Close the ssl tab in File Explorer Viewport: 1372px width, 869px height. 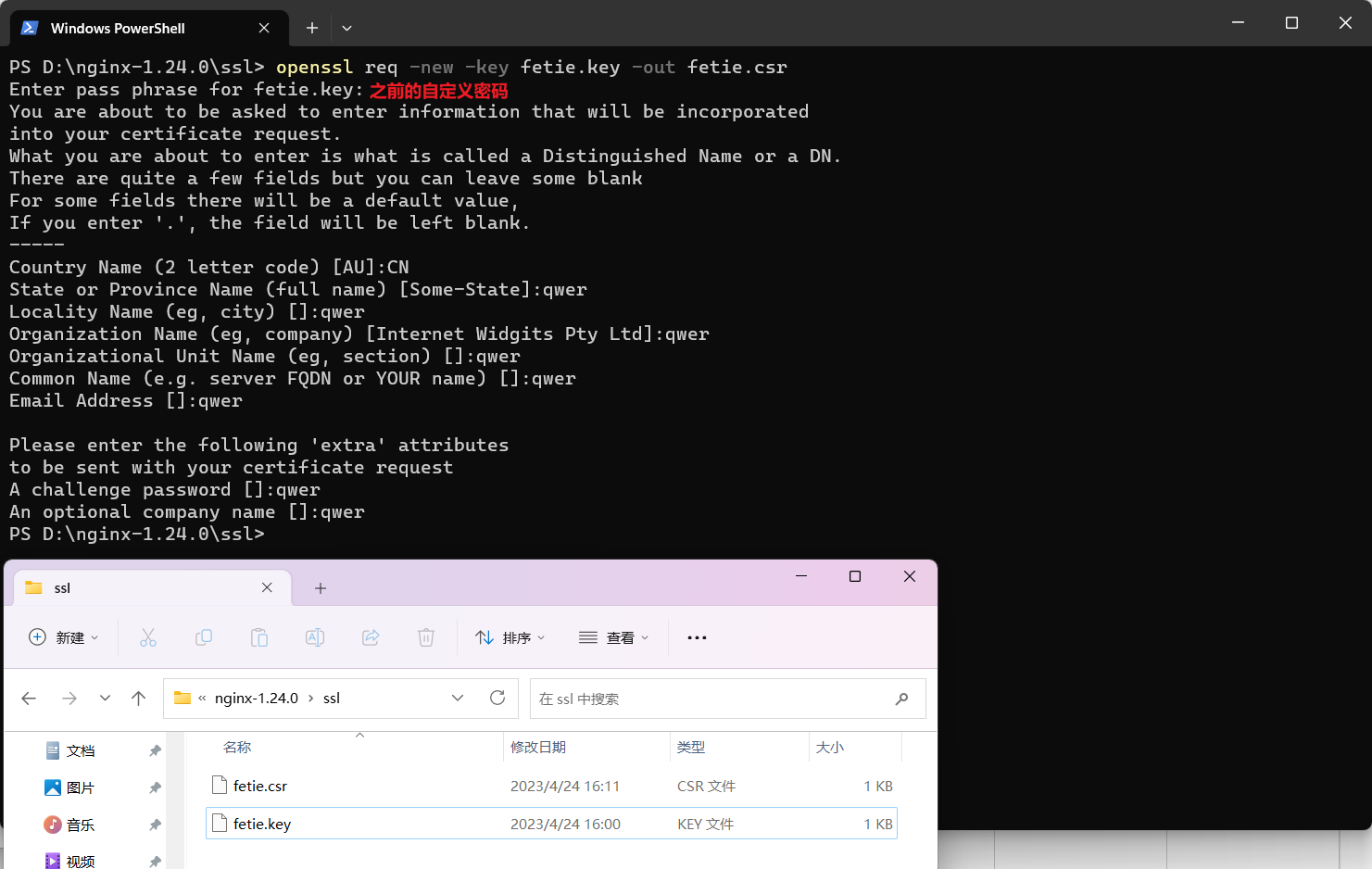tap(267, 587)
